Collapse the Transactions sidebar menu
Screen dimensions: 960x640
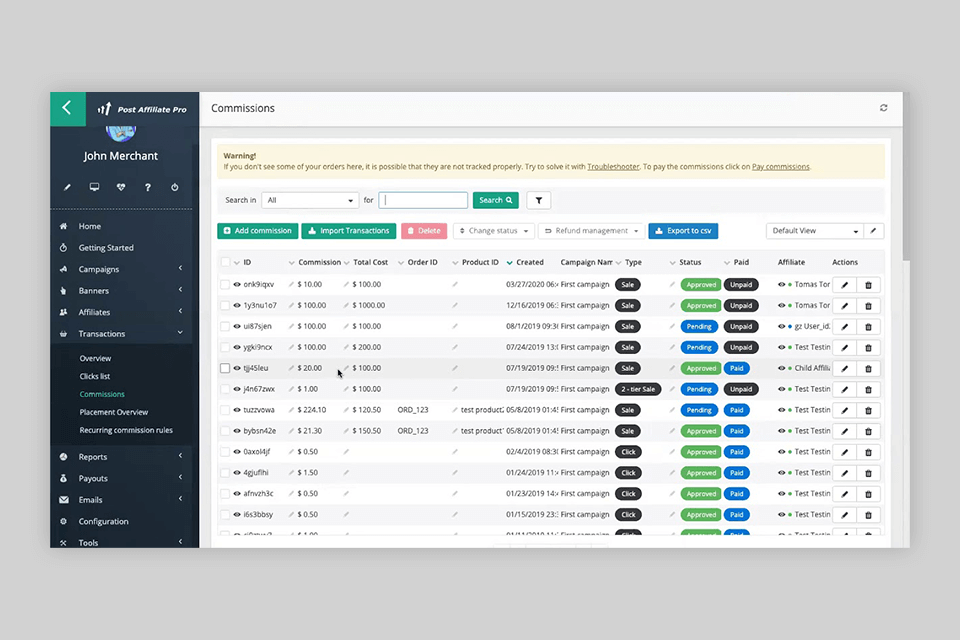(121, 333)
